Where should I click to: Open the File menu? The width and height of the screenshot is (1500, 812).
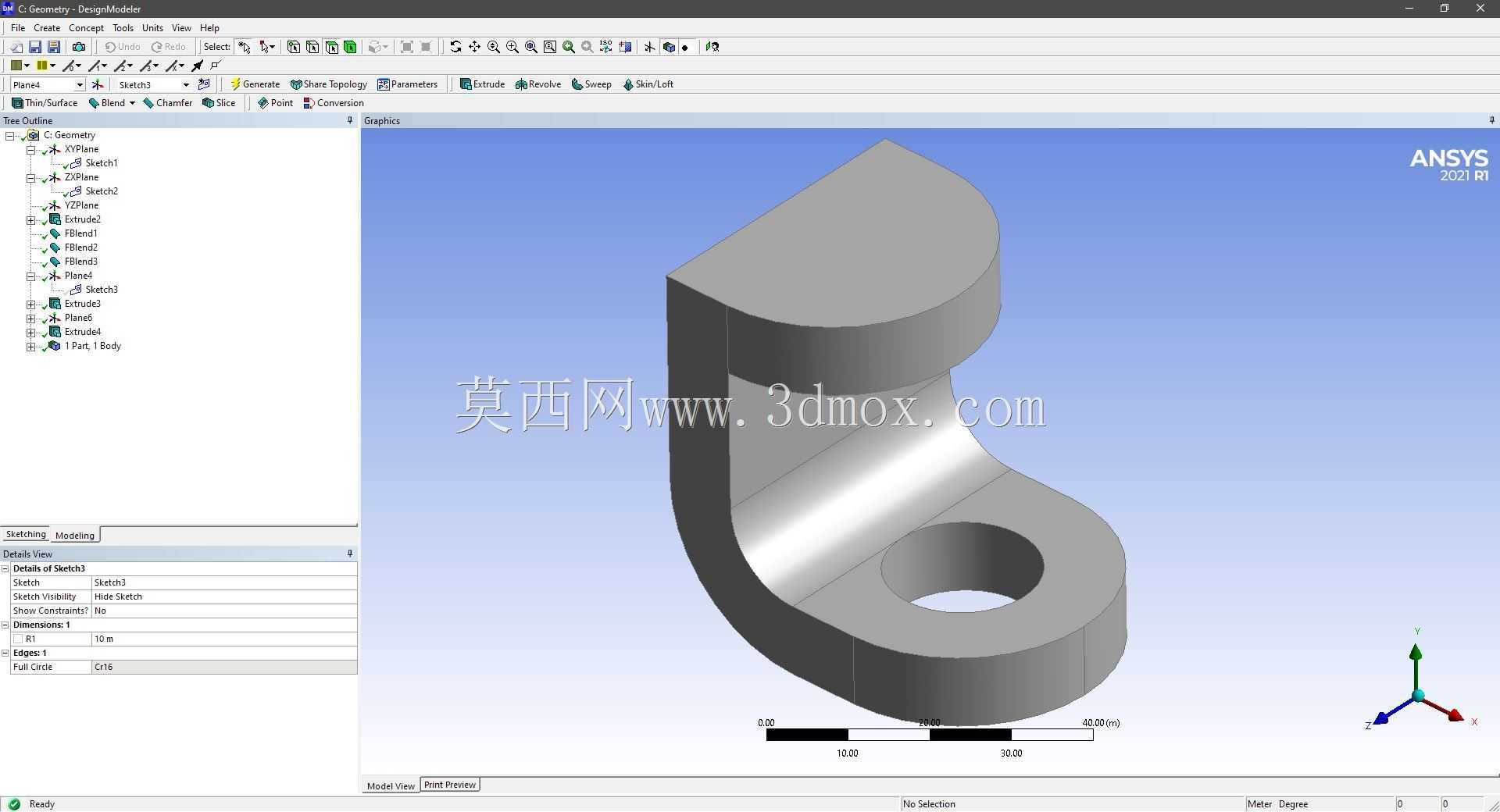pos(18,27)
